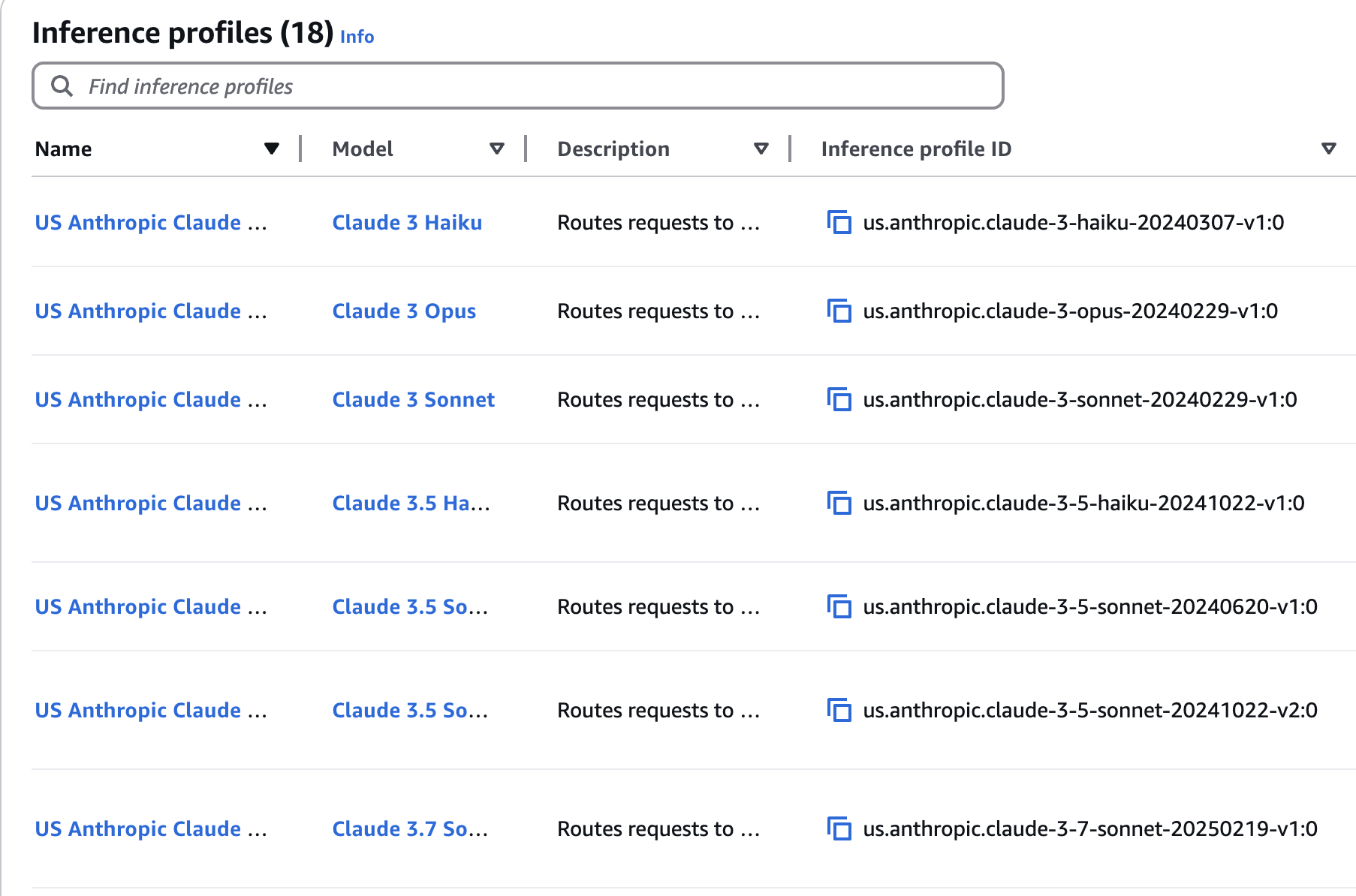1356x896 pixels.
Task: Select text us.anthropic.claude-3-5-sonnet-20241022-v2:0
Action: pyautogui.click(x=1090, y=710)
